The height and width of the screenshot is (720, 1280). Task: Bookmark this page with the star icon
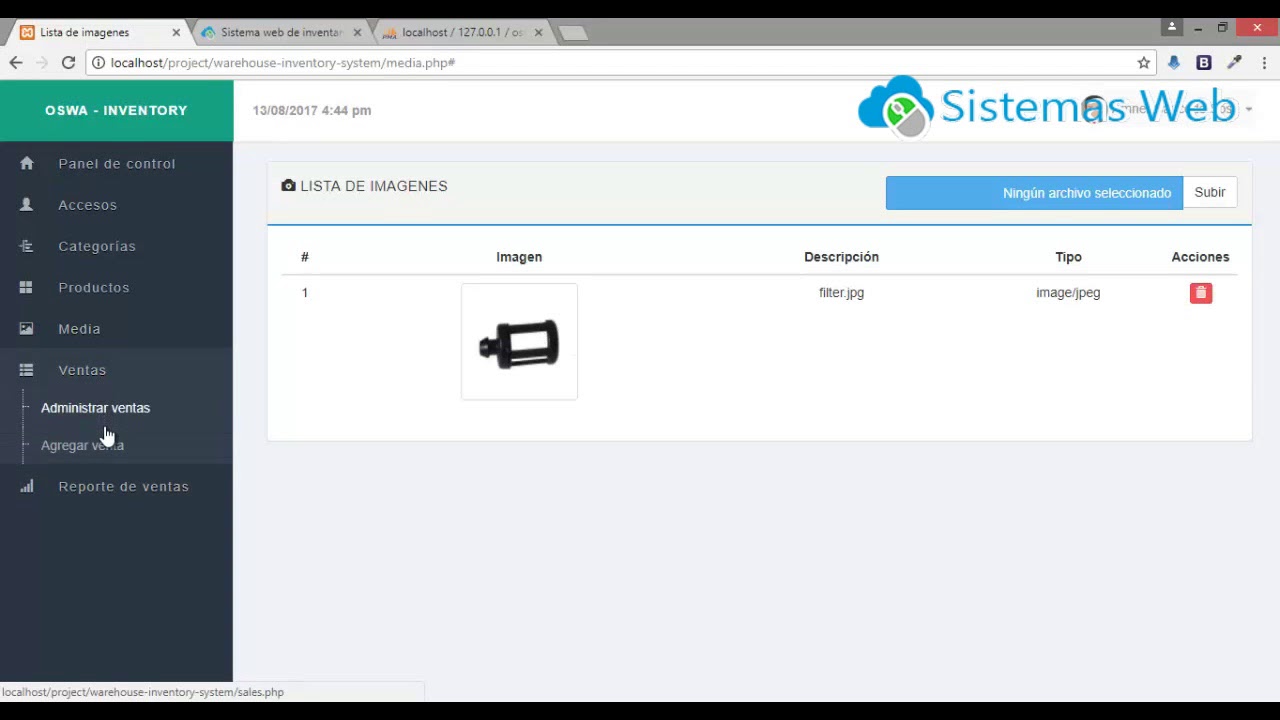point(1144,62)
